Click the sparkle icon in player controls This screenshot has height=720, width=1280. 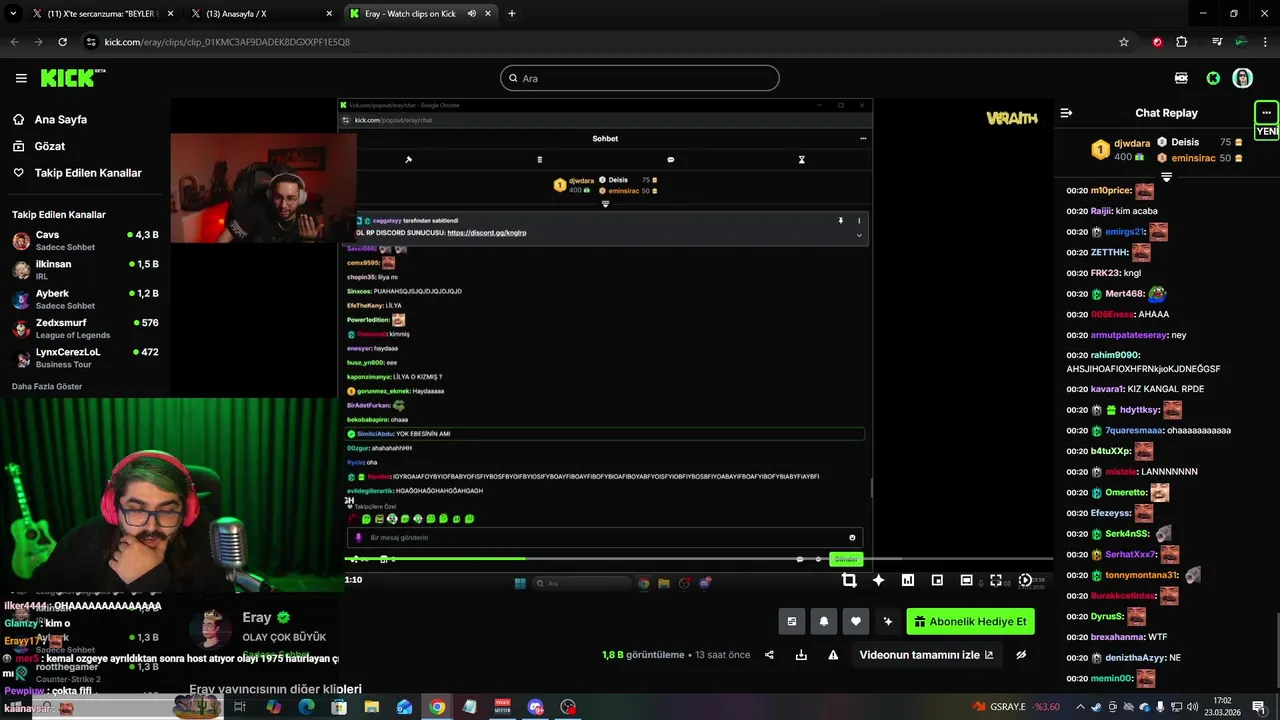(878, 580)
